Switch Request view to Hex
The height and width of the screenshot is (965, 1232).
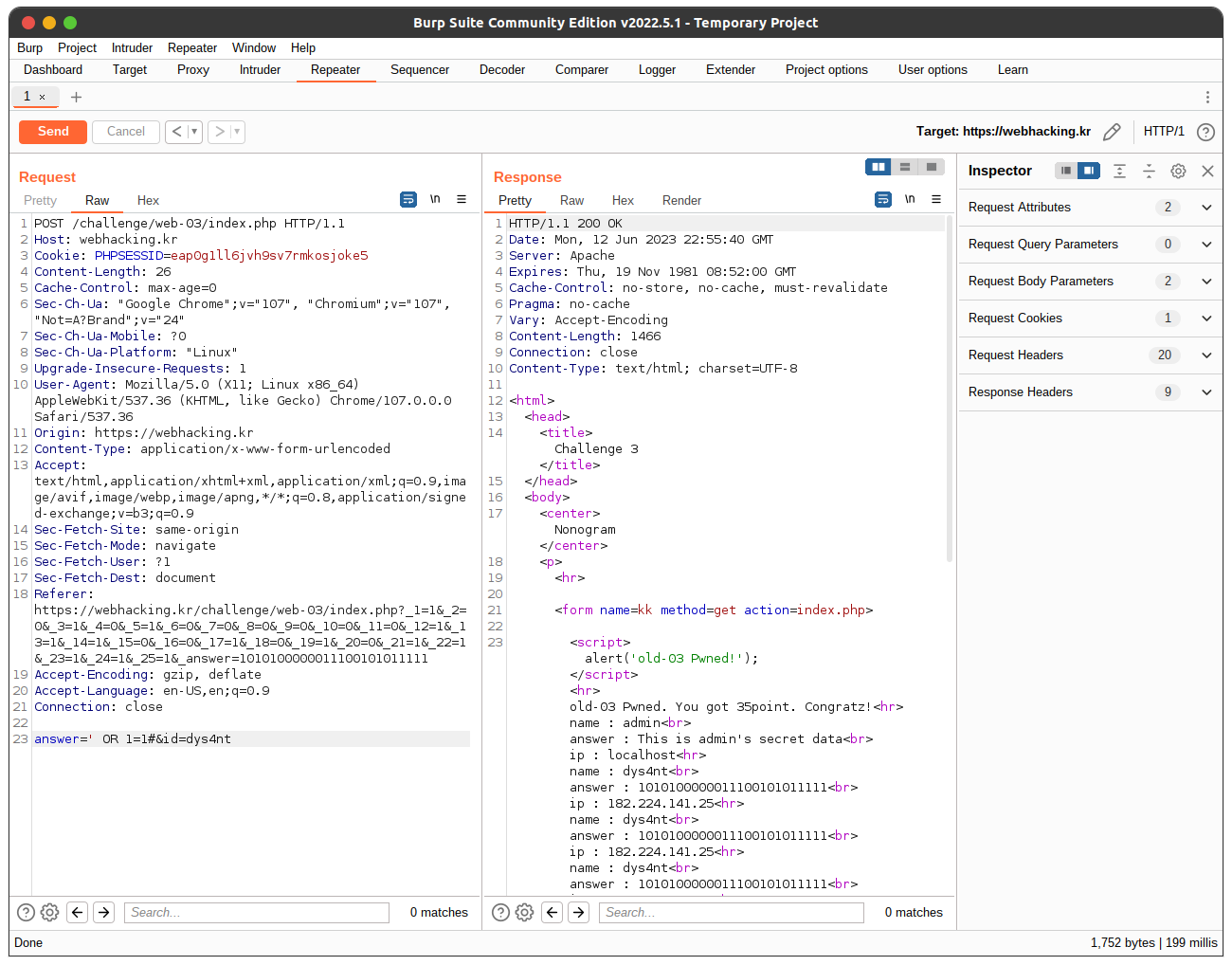pyautogui.click(x=148, y=201)
